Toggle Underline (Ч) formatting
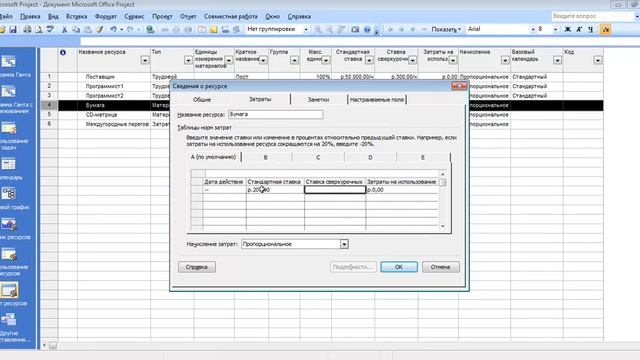 [x=591, y=29]
